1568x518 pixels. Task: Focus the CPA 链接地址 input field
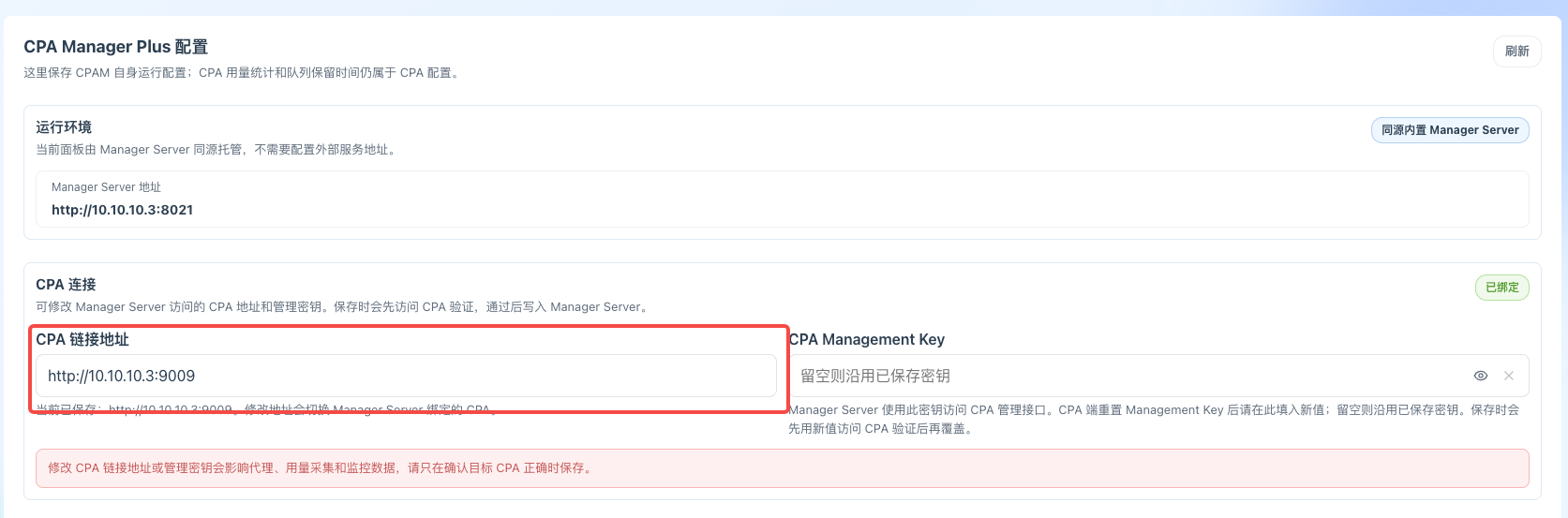pos(406,376)
